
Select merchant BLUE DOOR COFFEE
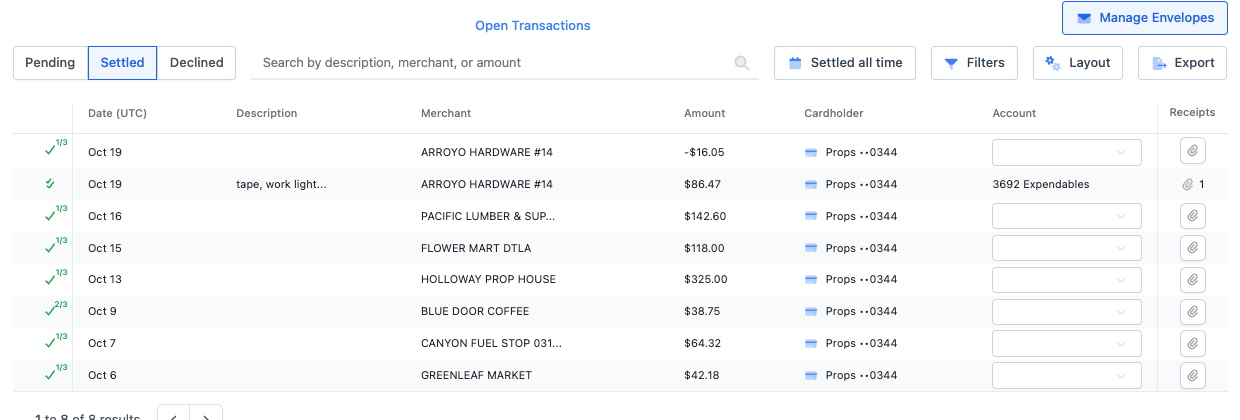pyautogui.click(x=475, y=311)
